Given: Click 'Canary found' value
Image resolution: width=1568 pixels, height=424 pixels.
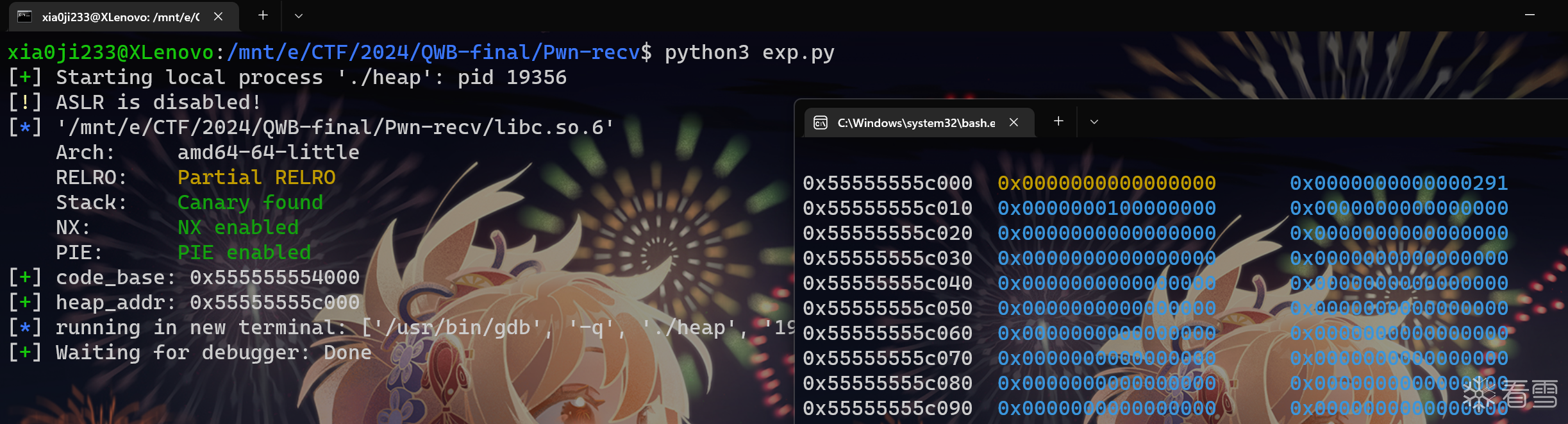Looking at the screenshot, I should (250, 203).
